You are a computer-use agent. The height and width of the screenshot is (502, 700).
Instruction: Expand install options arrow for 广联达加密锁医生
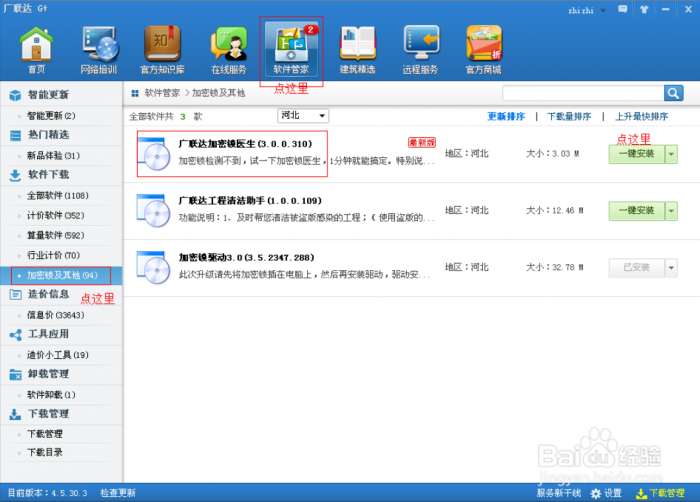[x=671, y=154]
